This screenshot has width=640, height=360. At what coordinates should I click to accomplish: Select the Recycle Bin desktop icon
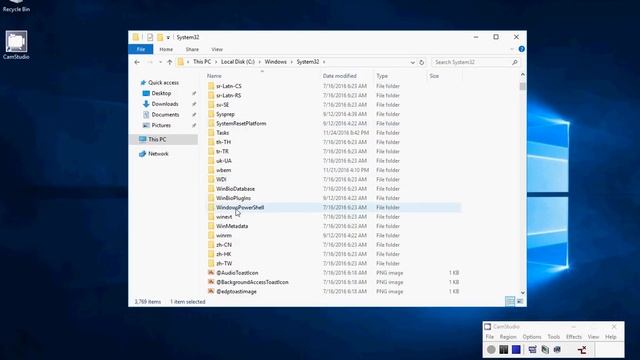pyautogui.click(x=16, y=5)
